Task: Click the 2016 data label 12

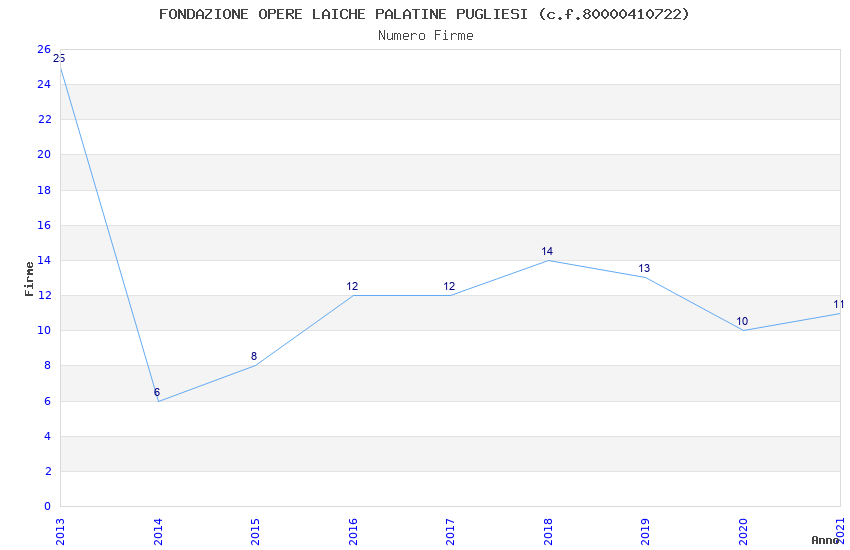Action: click(352, 287)
